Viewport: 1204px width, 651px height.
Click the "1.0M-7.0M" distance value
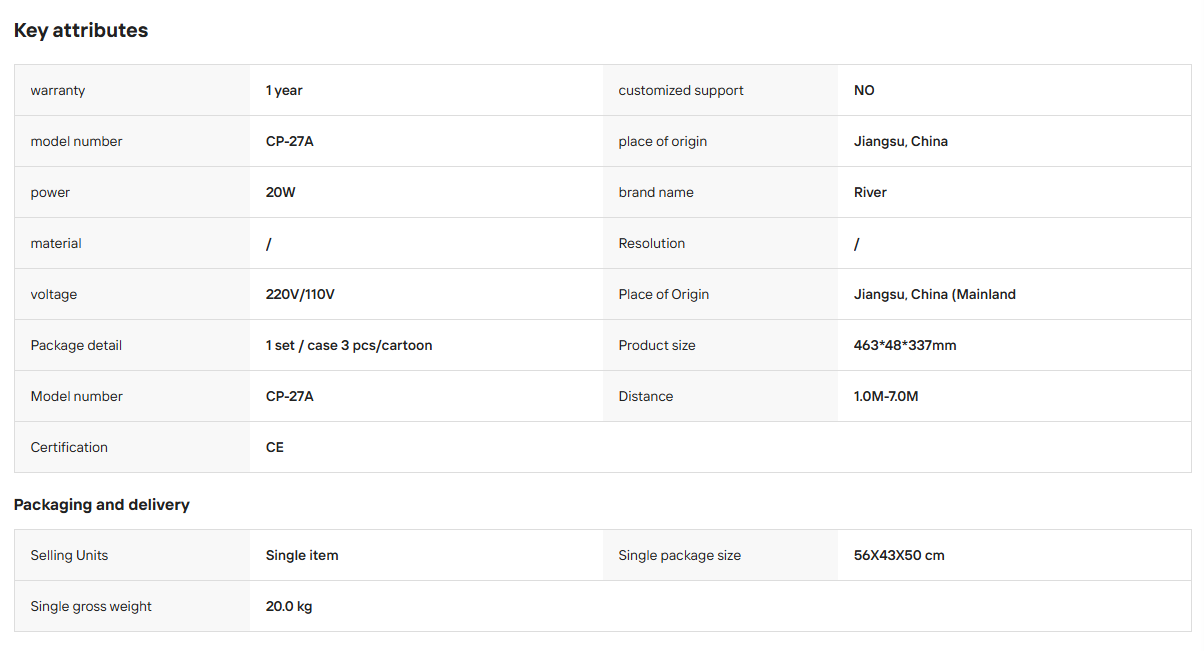[x=886, y=397]
